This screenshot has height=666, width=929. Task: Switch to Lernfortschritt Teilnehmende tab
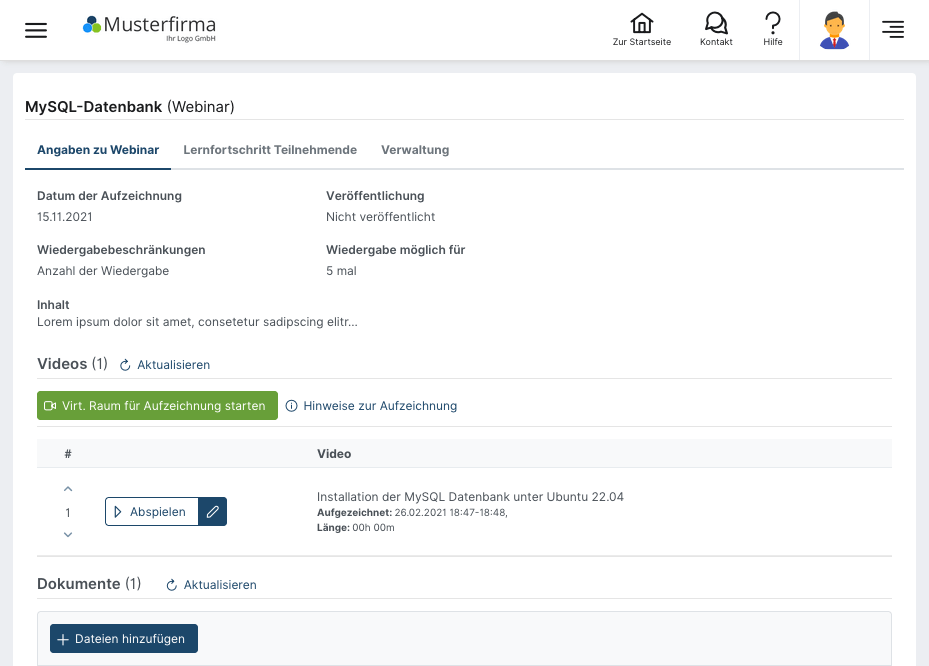(x=270, y=150)
